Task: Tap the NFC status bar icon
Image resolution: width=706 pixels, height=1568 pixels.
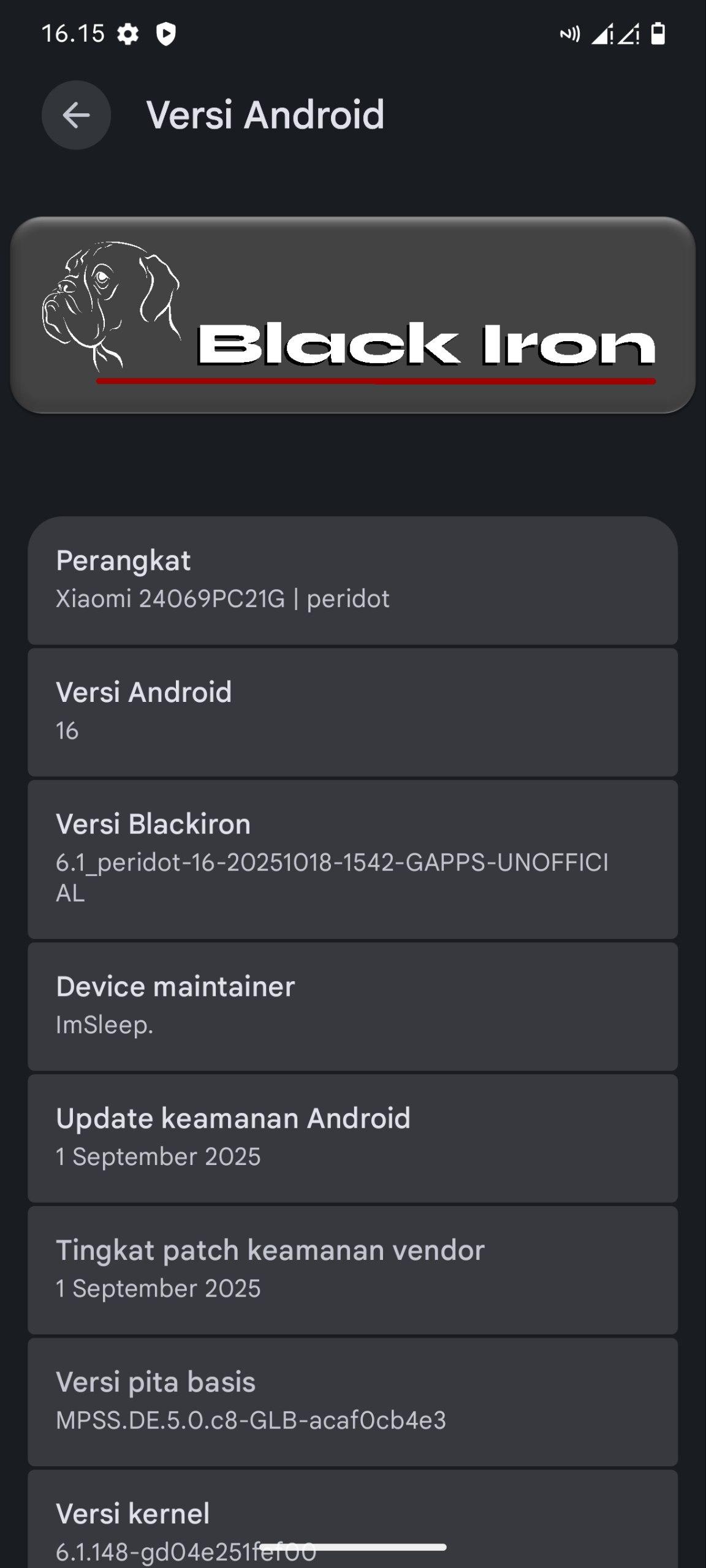Action: coord(569,34)
